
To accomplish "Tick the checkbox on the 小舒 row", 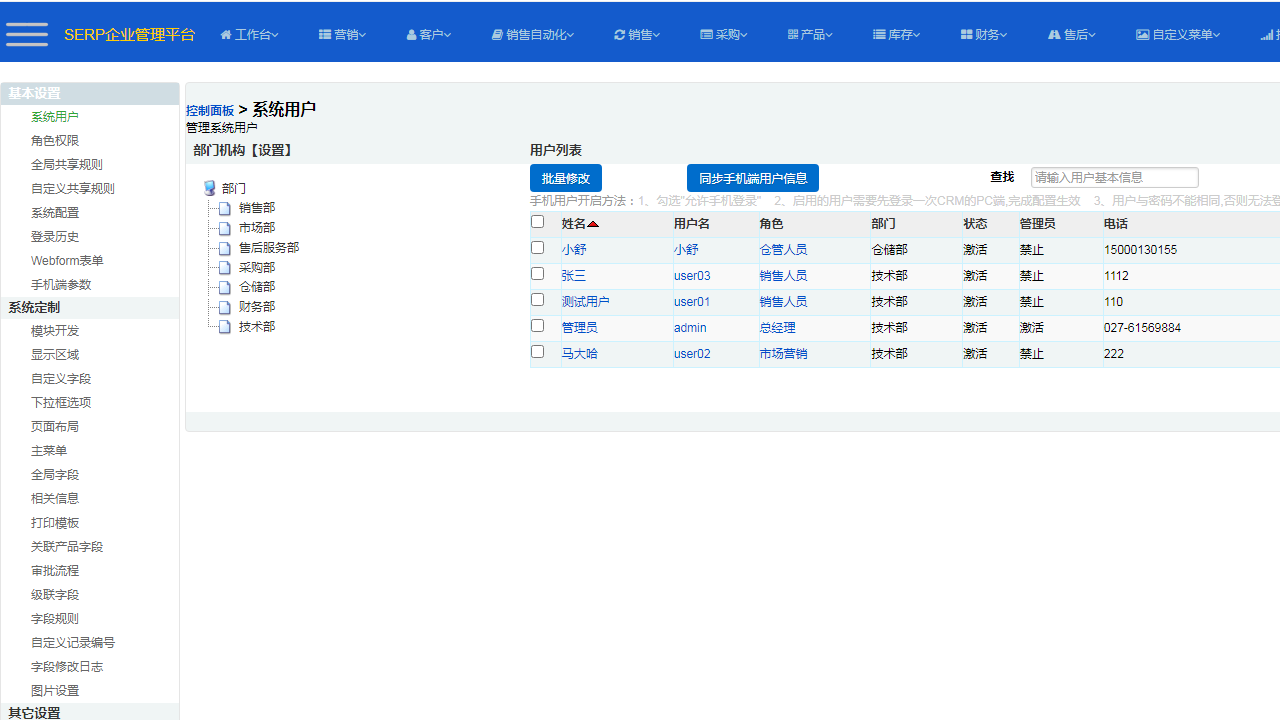I will tap(537, 249).
